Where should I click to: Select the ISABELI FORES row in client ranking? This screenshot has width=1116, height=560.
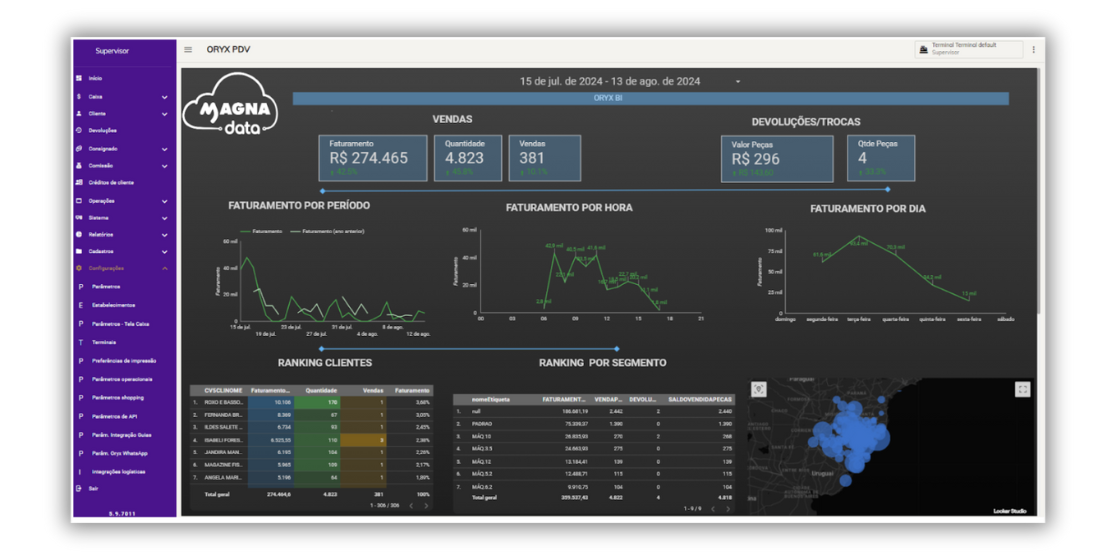tap(311, 440)
